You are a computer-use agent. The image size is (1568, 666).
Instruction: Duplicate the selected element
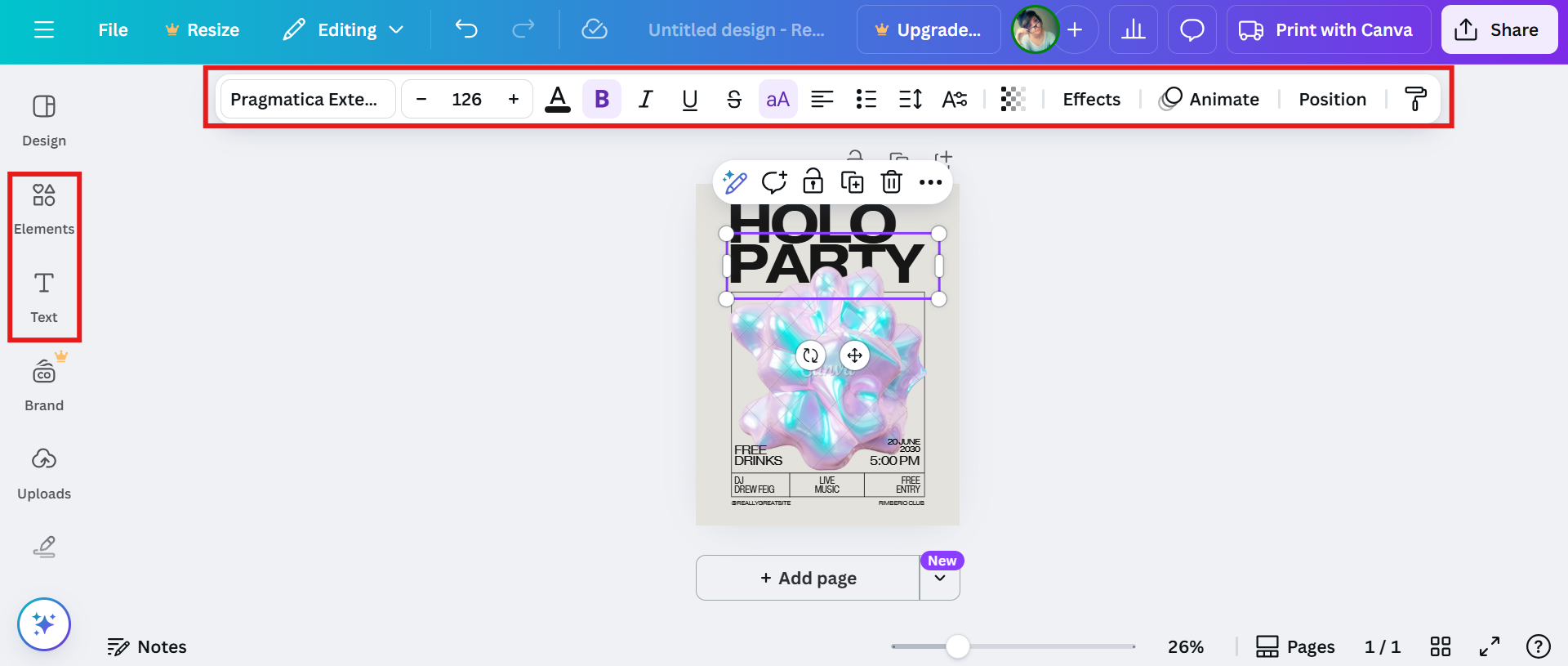pos(853,182)
